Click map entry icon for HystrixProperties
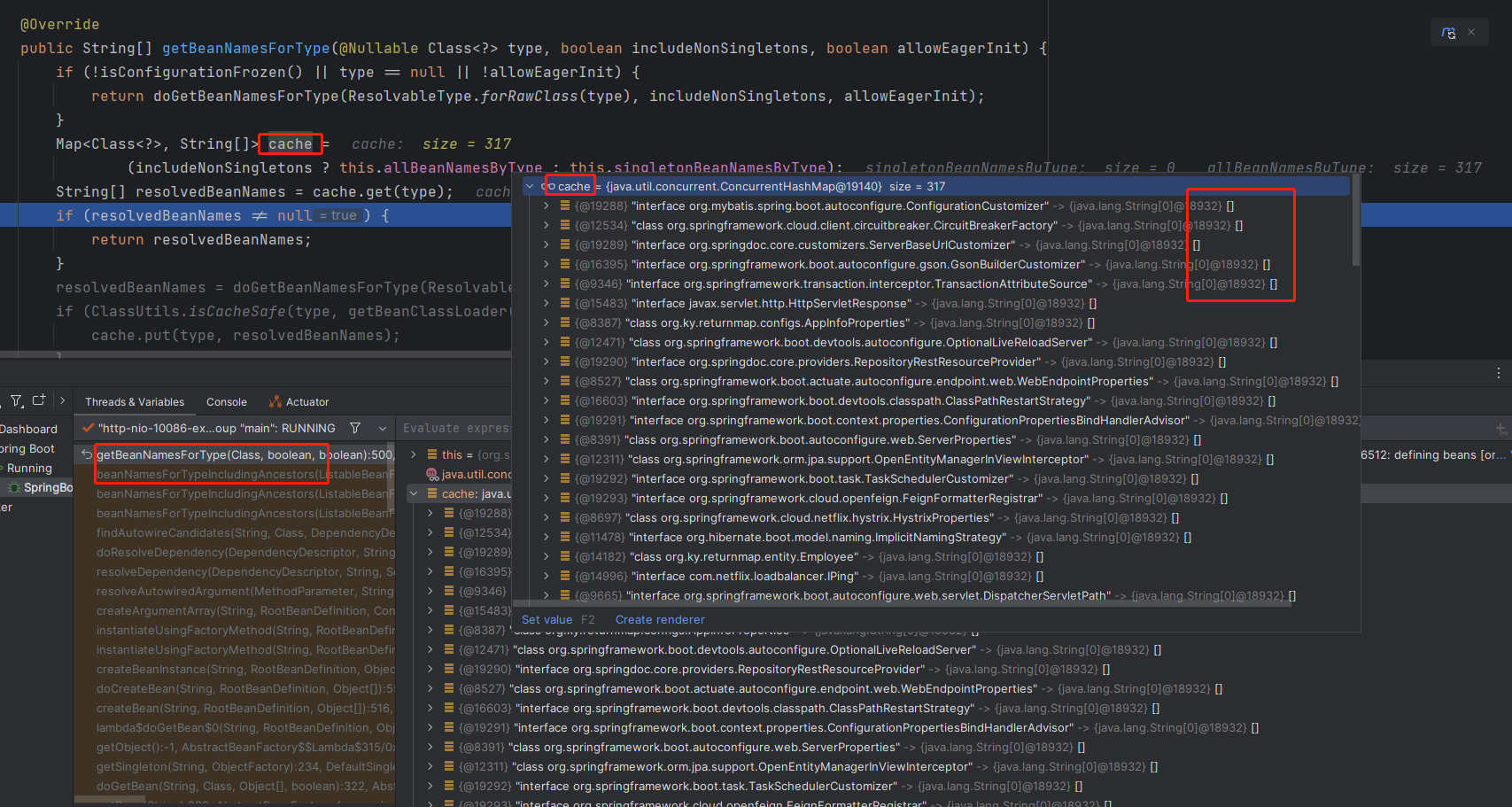The width and height of the screenshot is (1512, 807). coord(565,517)
